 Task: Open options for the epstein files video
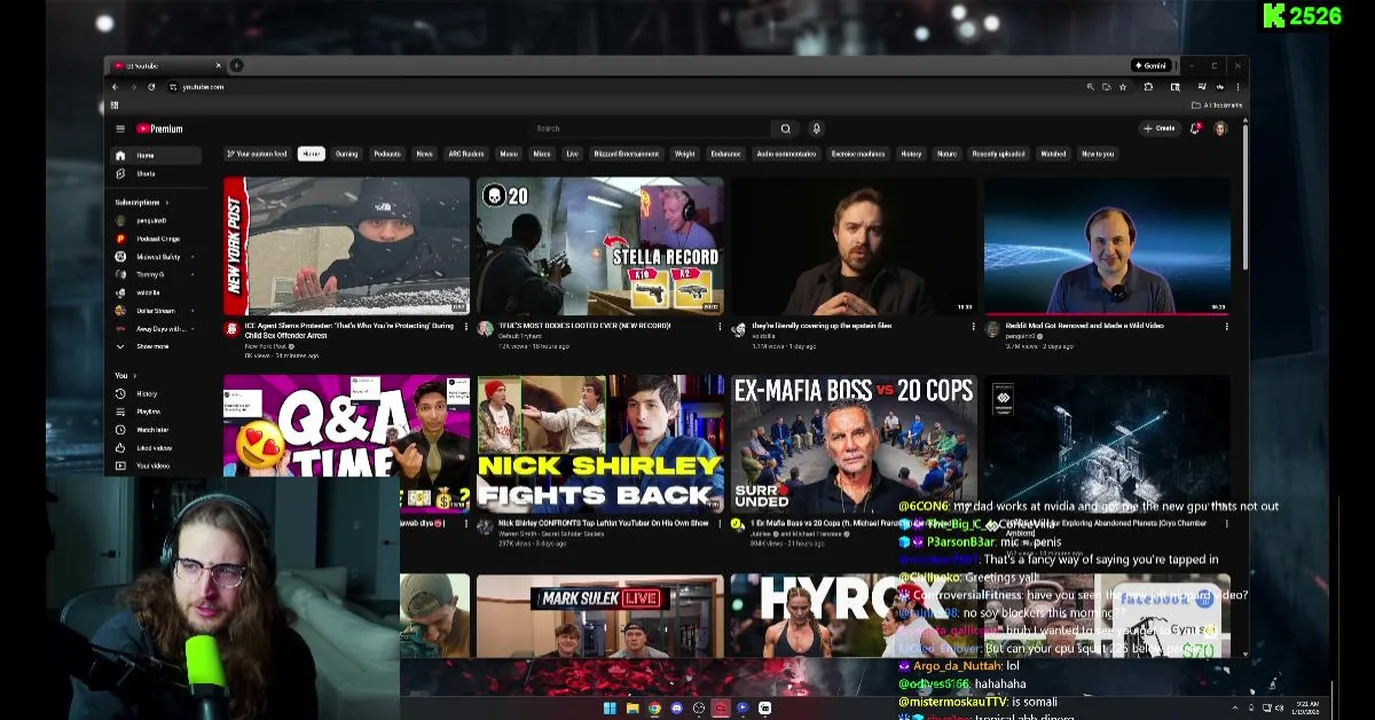pyautogui.click(x=973, y=326)
